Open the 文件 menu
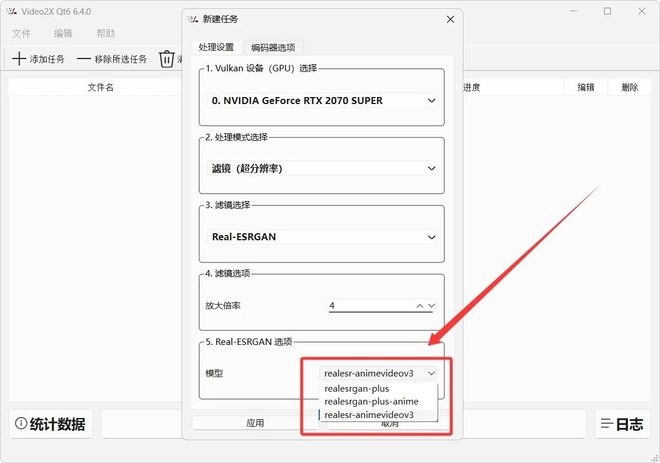This screenshot has height=463, width=660. pos(21,33)
